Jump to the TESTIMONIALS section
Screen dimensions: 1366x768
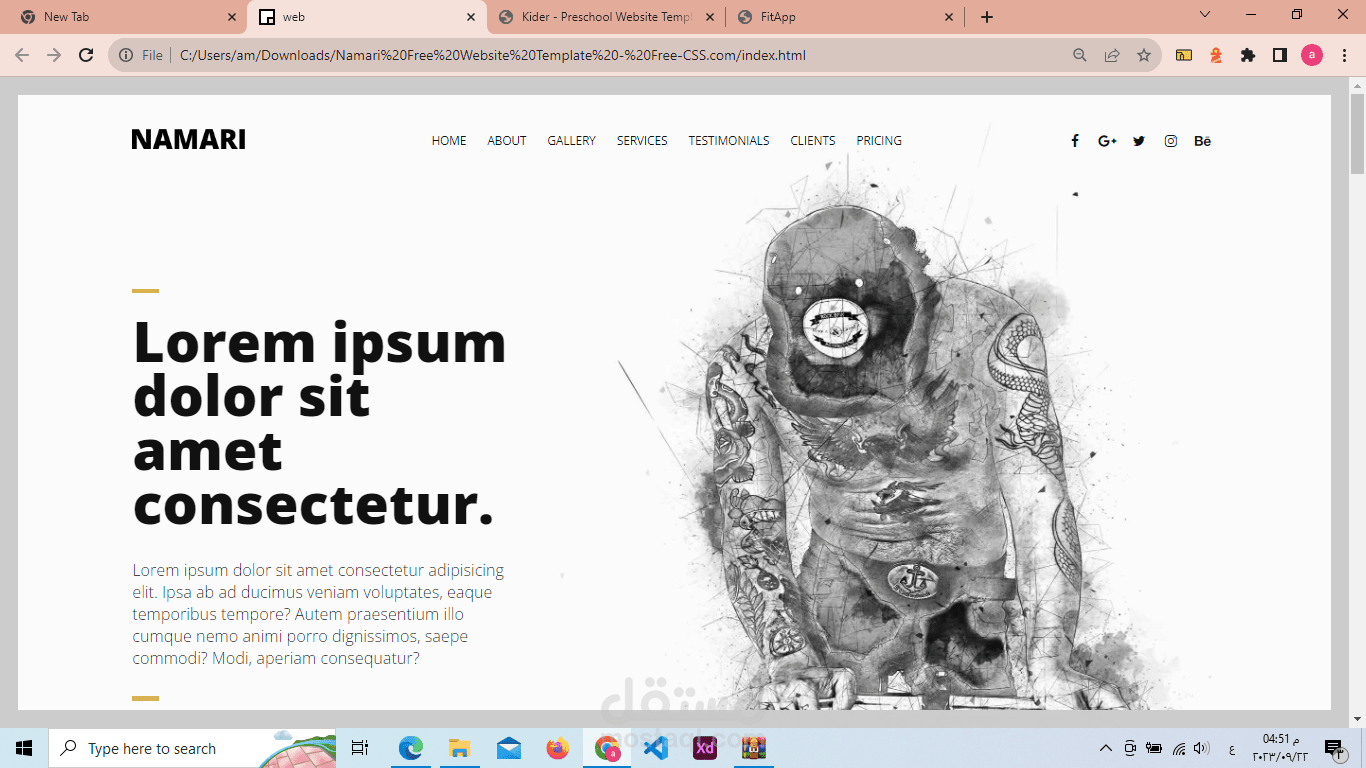pyautogui.click(x=729, y=141)
